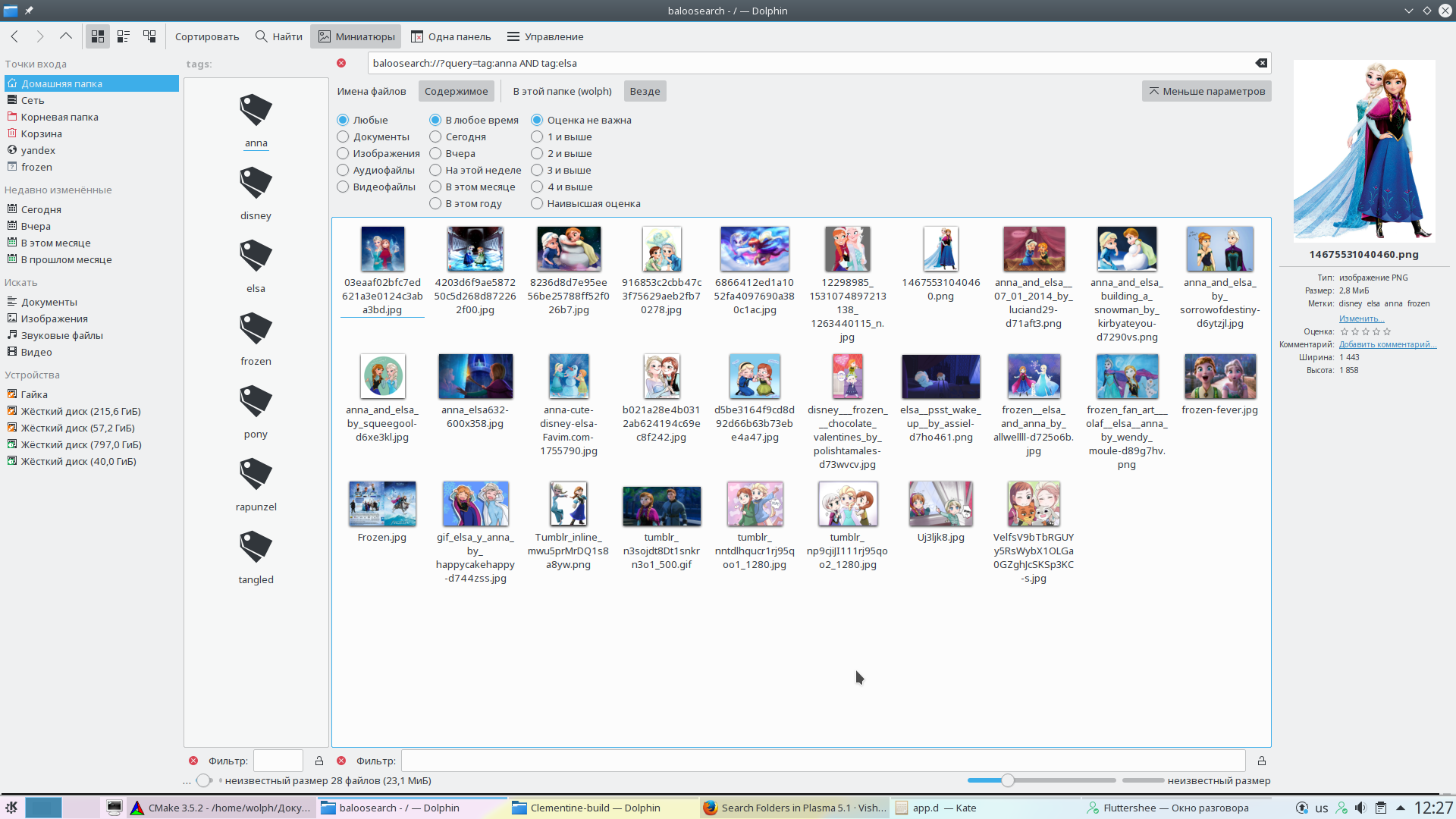
Task: Open the Сортировать dropdown menu
Action: click(206, 36)
